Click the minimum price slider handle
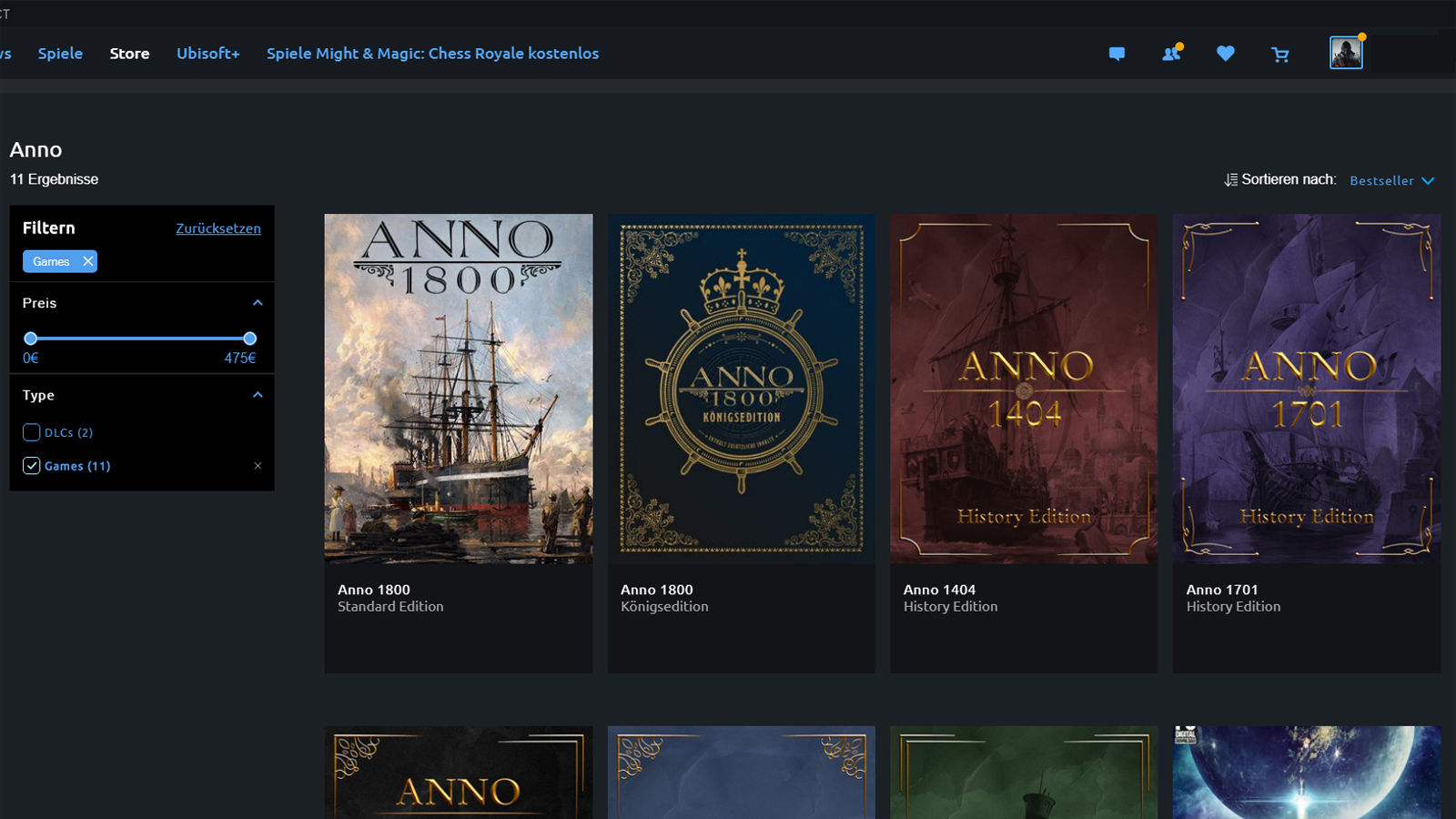Viewport: 1456px width, 819px height. pyautogui.click(x=30, y=339)
